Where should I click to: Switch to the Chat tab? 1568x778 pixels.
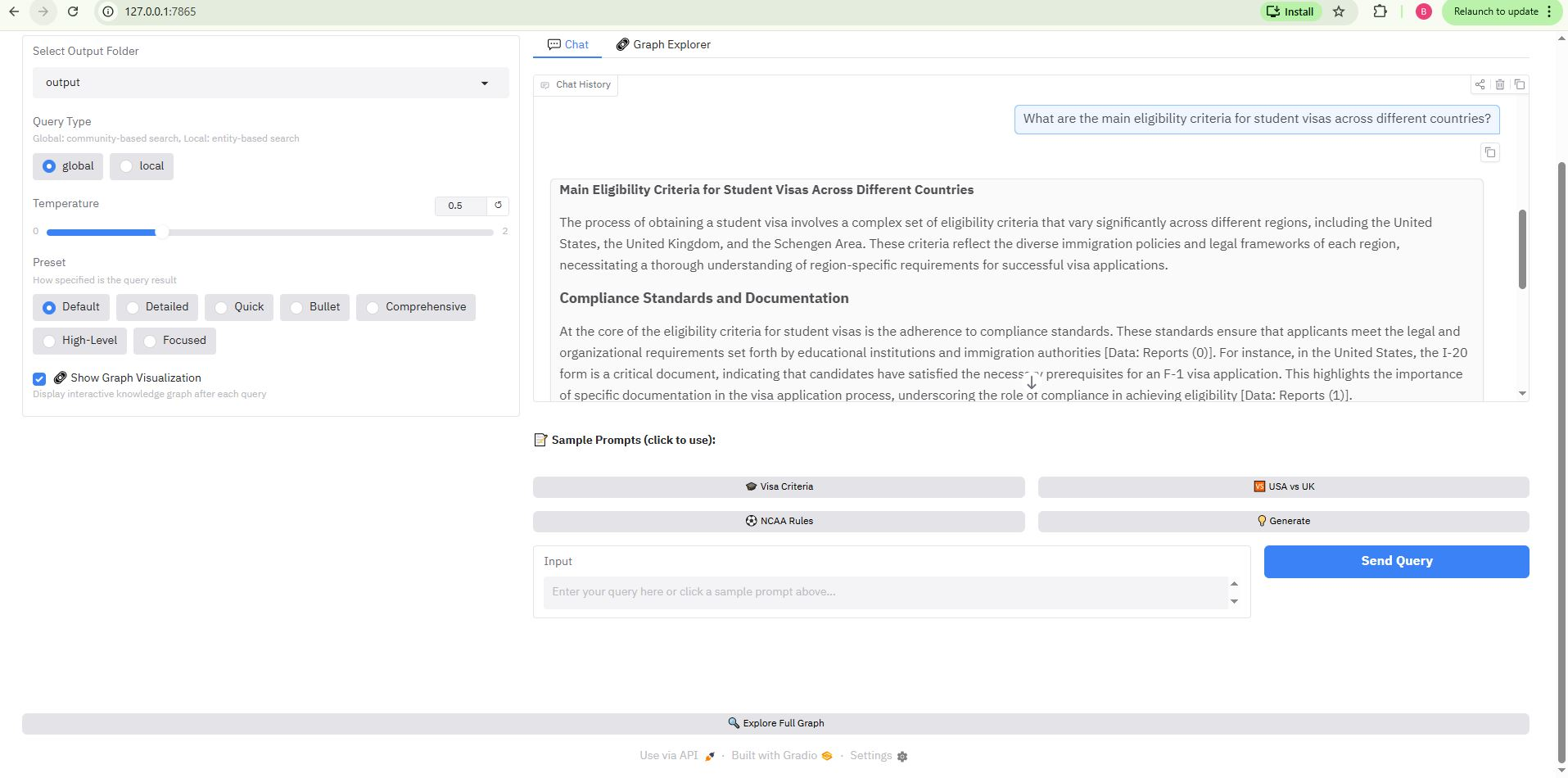click(567, 44)
